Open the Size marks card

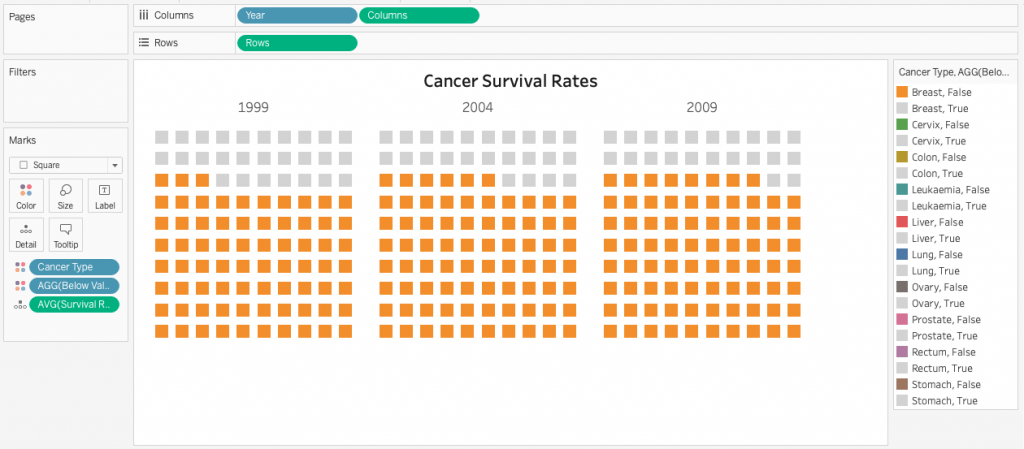point(65,195)
